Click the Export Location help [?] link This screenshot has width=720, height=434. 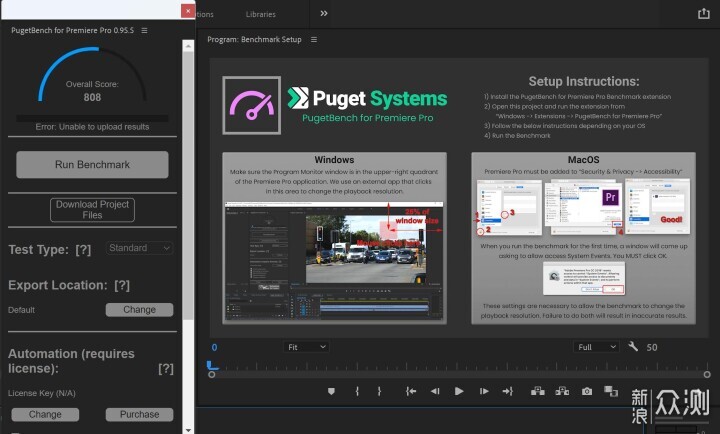pos(122,285)
